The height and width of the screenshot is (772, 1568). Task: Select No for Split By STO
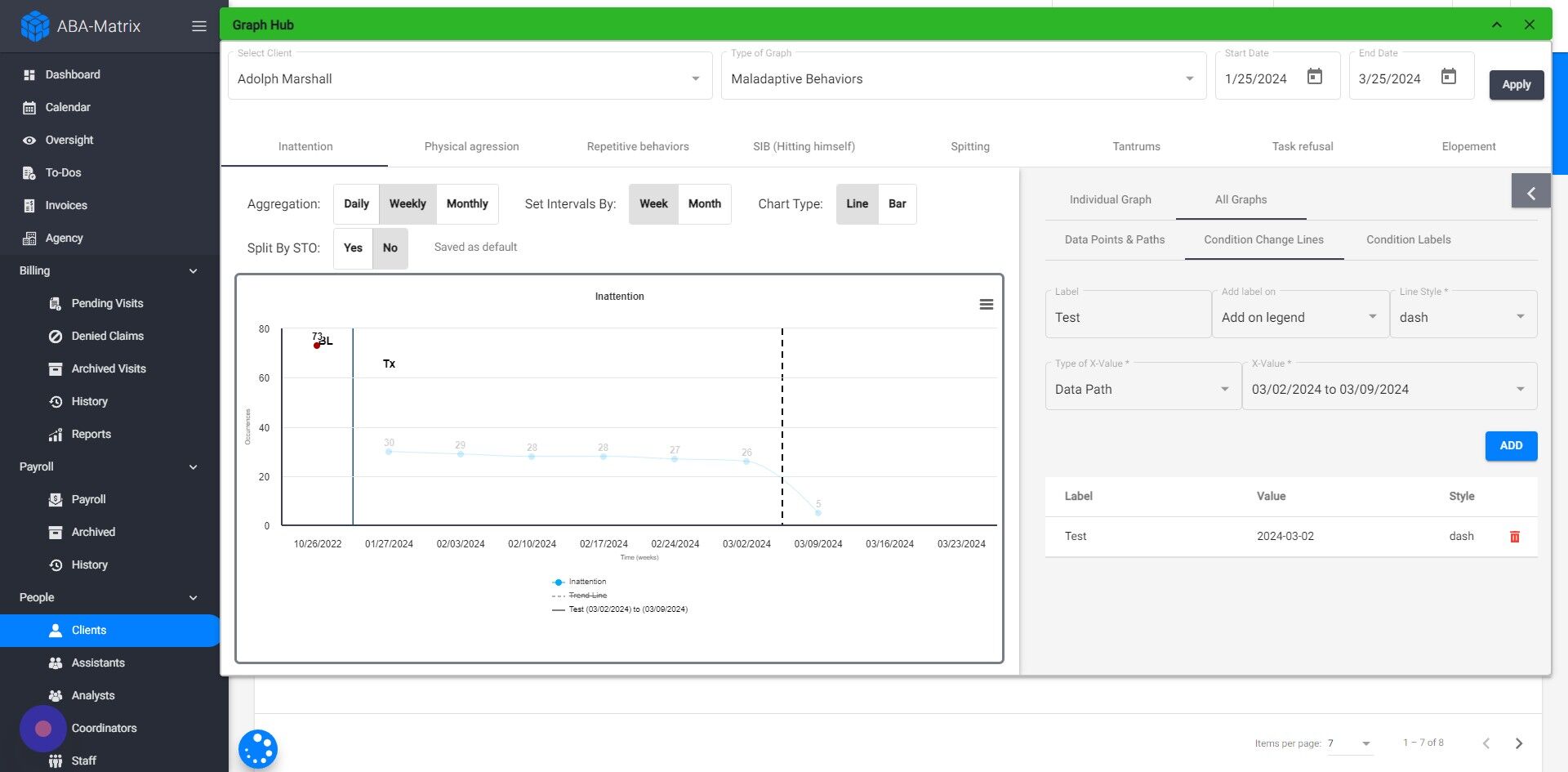[390, 248]
